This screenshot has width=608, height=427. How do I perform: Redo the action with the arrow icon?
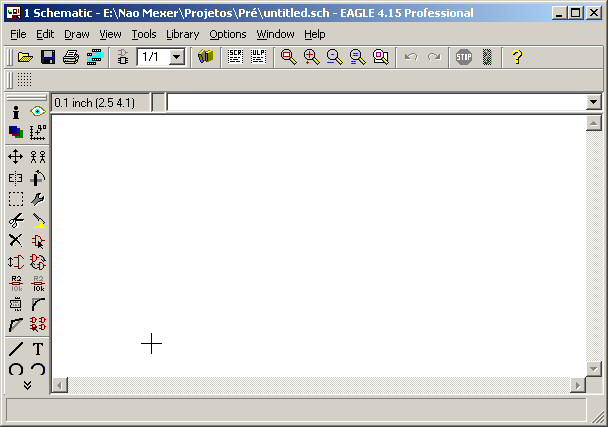point(434,57)
